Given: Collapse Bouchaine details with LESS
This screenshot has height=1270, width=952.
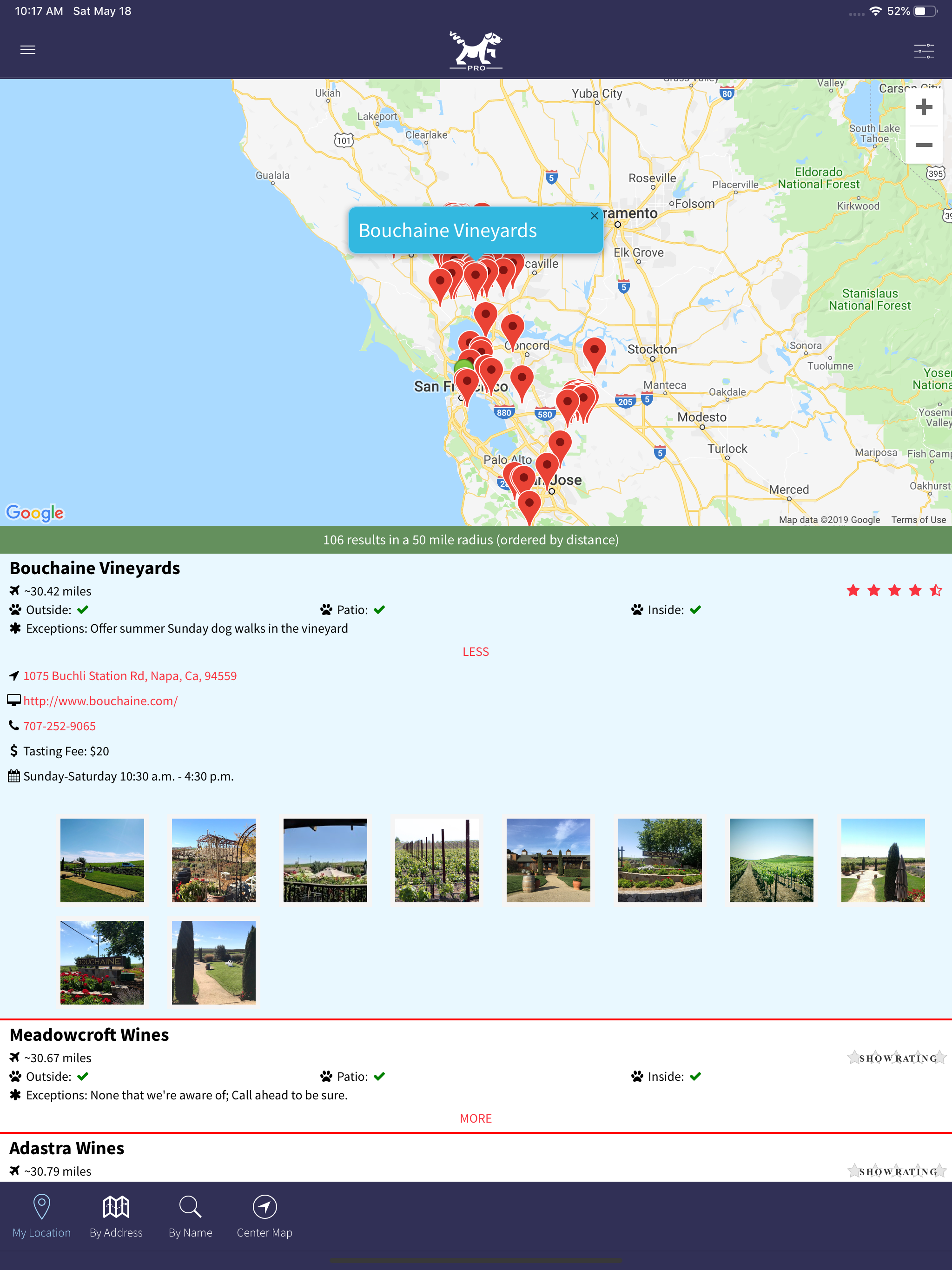Looking at the screenshot, I should pos(476,652).
